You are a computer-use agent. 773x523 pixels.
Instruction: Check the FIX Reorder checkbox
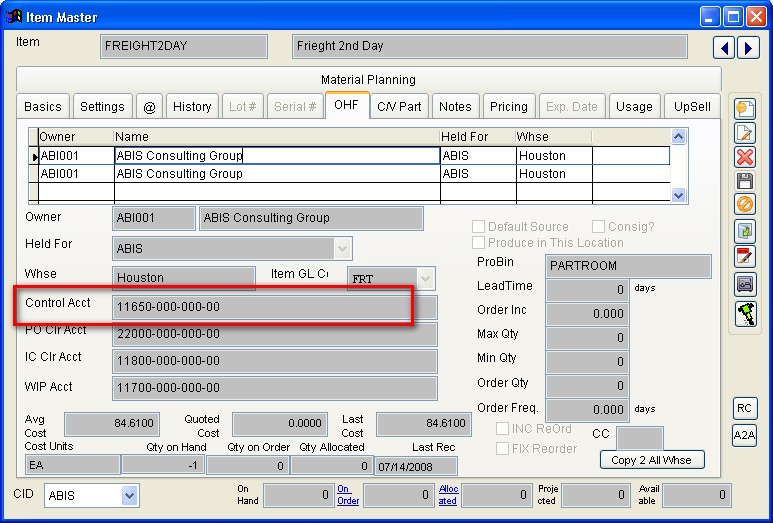(503, 449)
